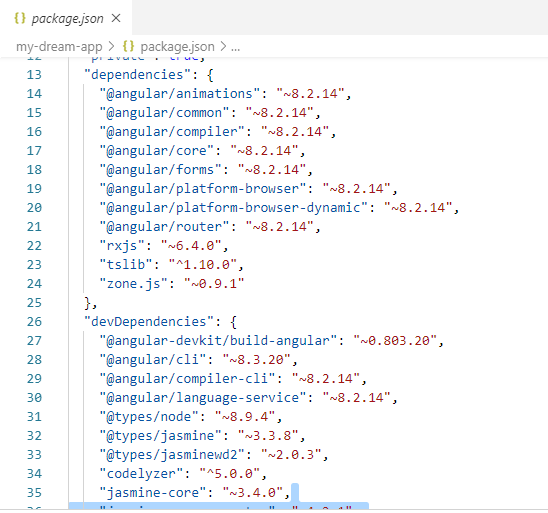The height and width of the screenshot is (513, 548).
Task: Click the "^1.10.0" version value
Action: click(203, 265)
